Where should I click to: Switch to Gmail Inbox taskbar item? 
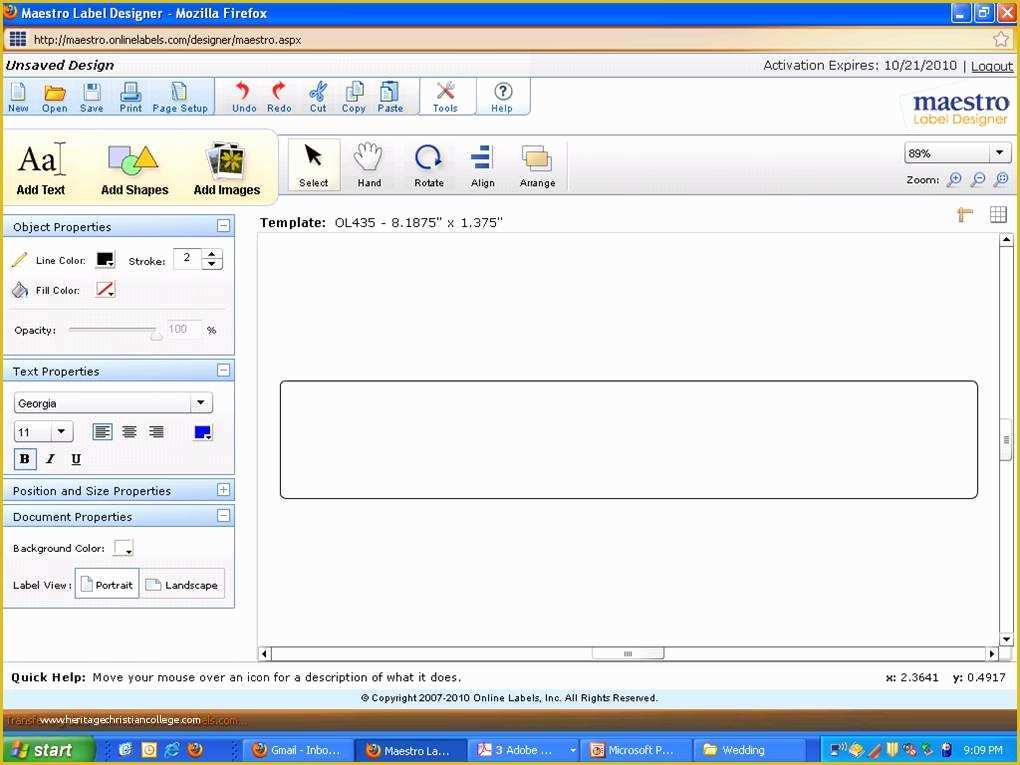pos(298,750)
